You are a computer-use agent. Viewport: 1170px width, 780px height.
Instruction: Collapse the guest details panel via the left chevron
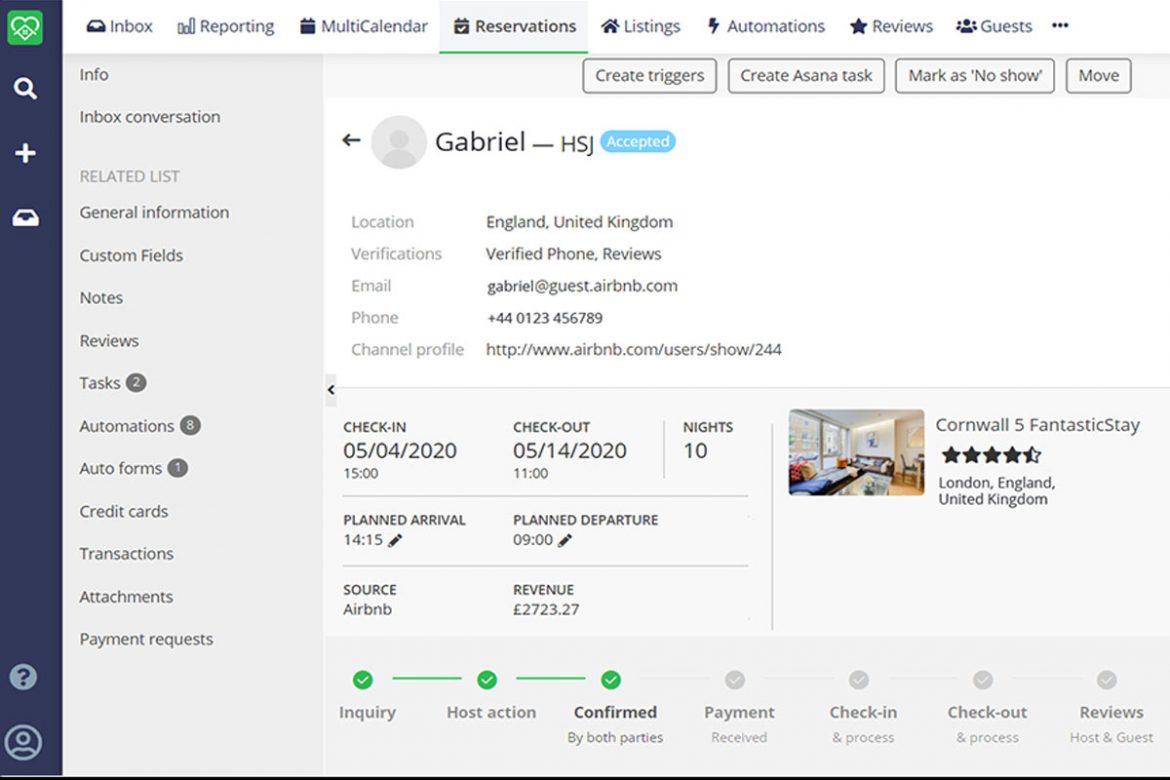(x=331, y=391)
